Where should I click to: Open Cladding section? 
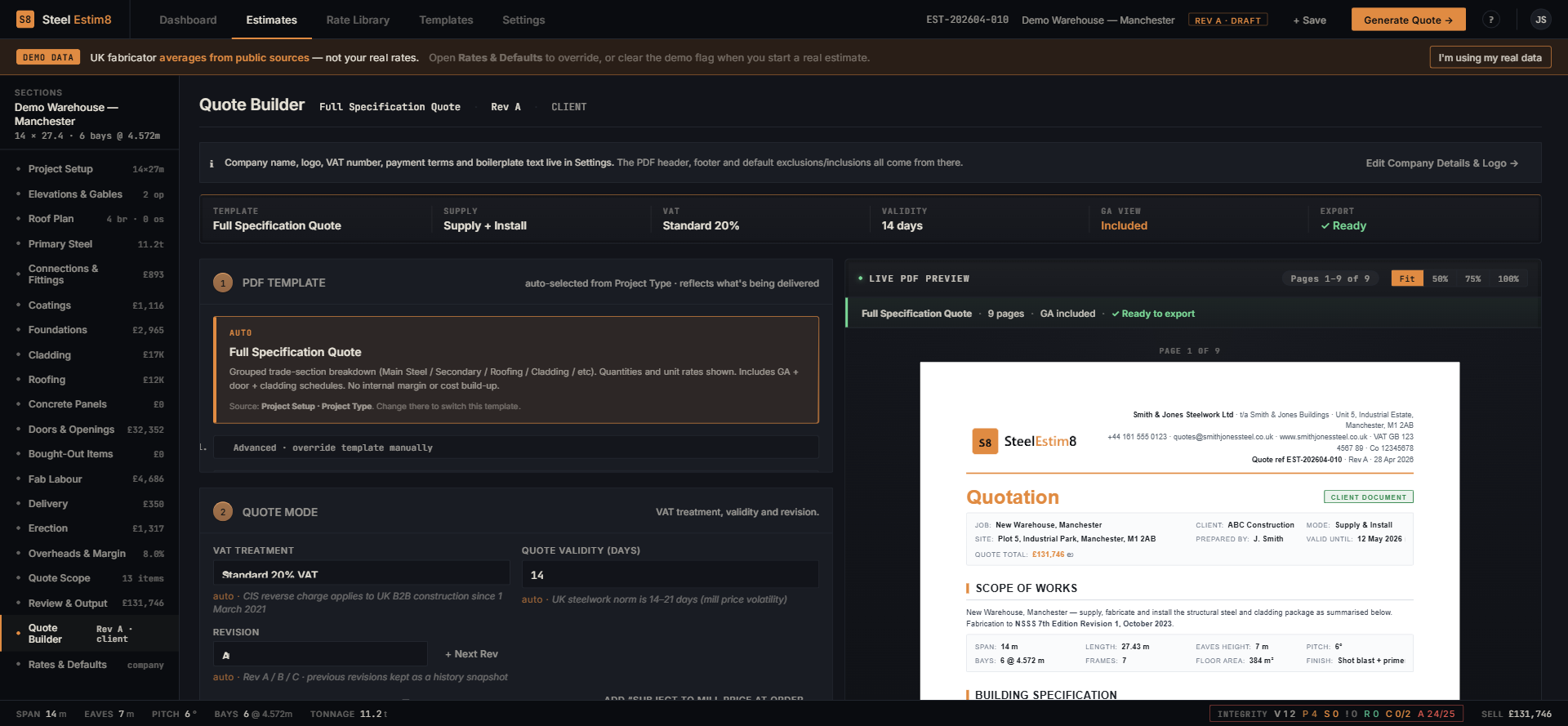pyautogui.click(x=90, y=355)
